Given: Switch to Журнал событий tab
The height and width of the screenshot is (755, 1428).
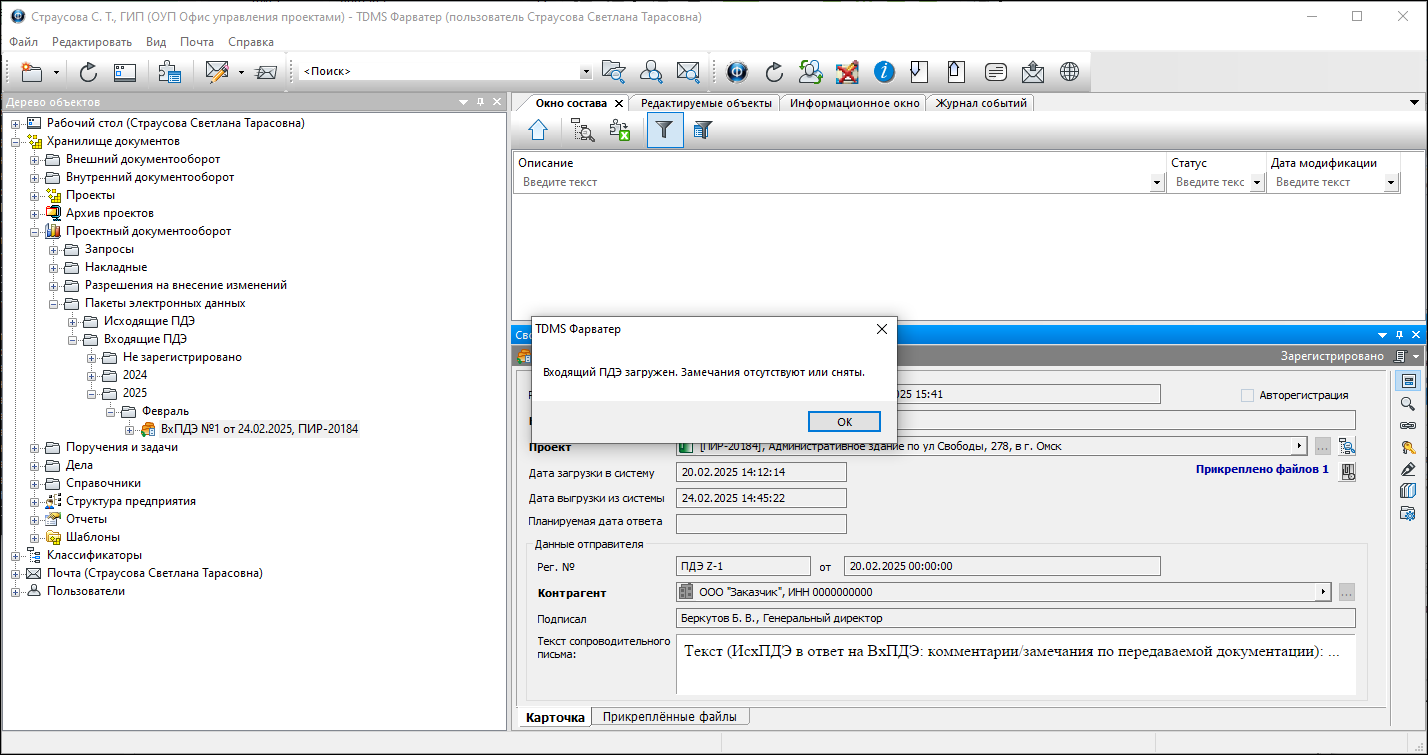Looking at the screenshot, I should [x=981, y=103].
